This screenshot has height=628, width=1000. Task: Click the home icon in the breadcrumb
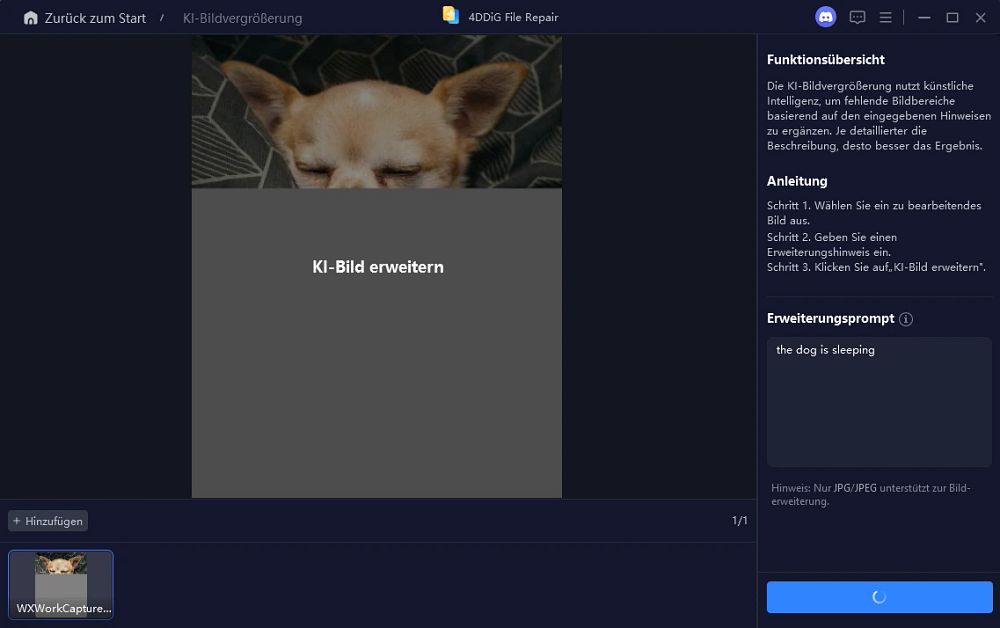[x=30, y=18]
